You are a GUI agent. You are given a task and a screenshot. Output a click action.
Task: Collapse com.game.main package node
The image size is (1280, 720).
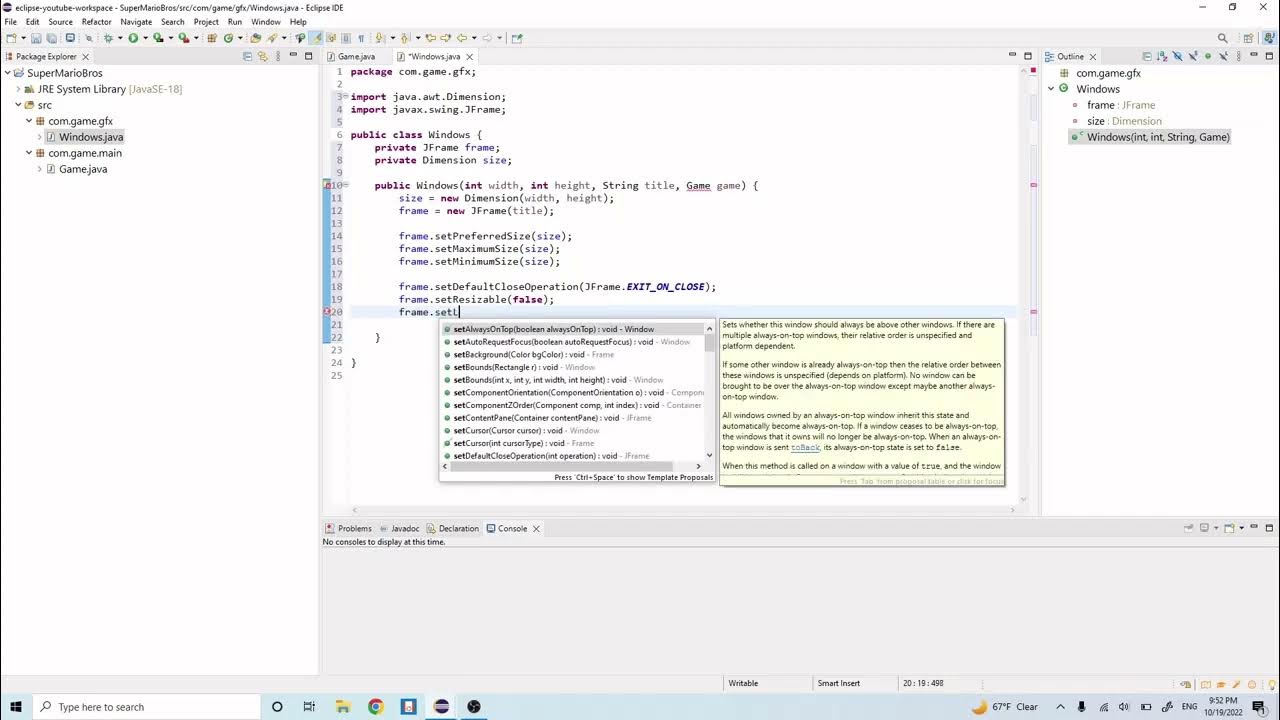(x=29, y=153)
